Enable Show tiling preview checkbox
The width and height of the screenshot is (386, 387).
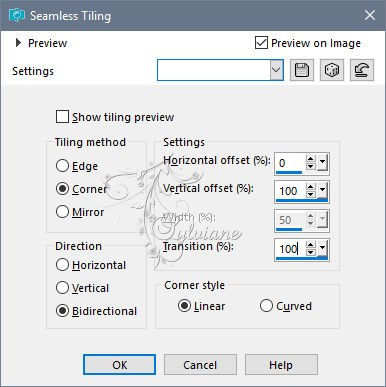tap(62, 117)
